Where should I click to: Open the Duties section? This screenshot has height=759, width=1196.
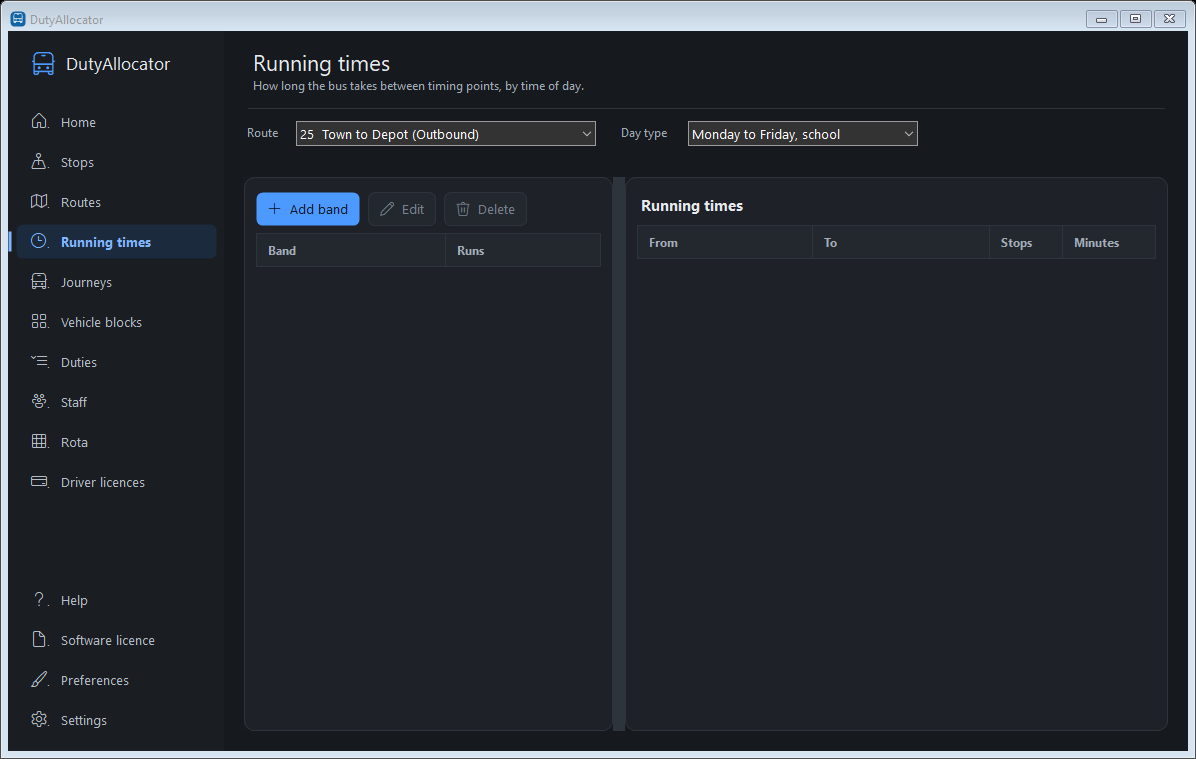[x=117, y=362]
